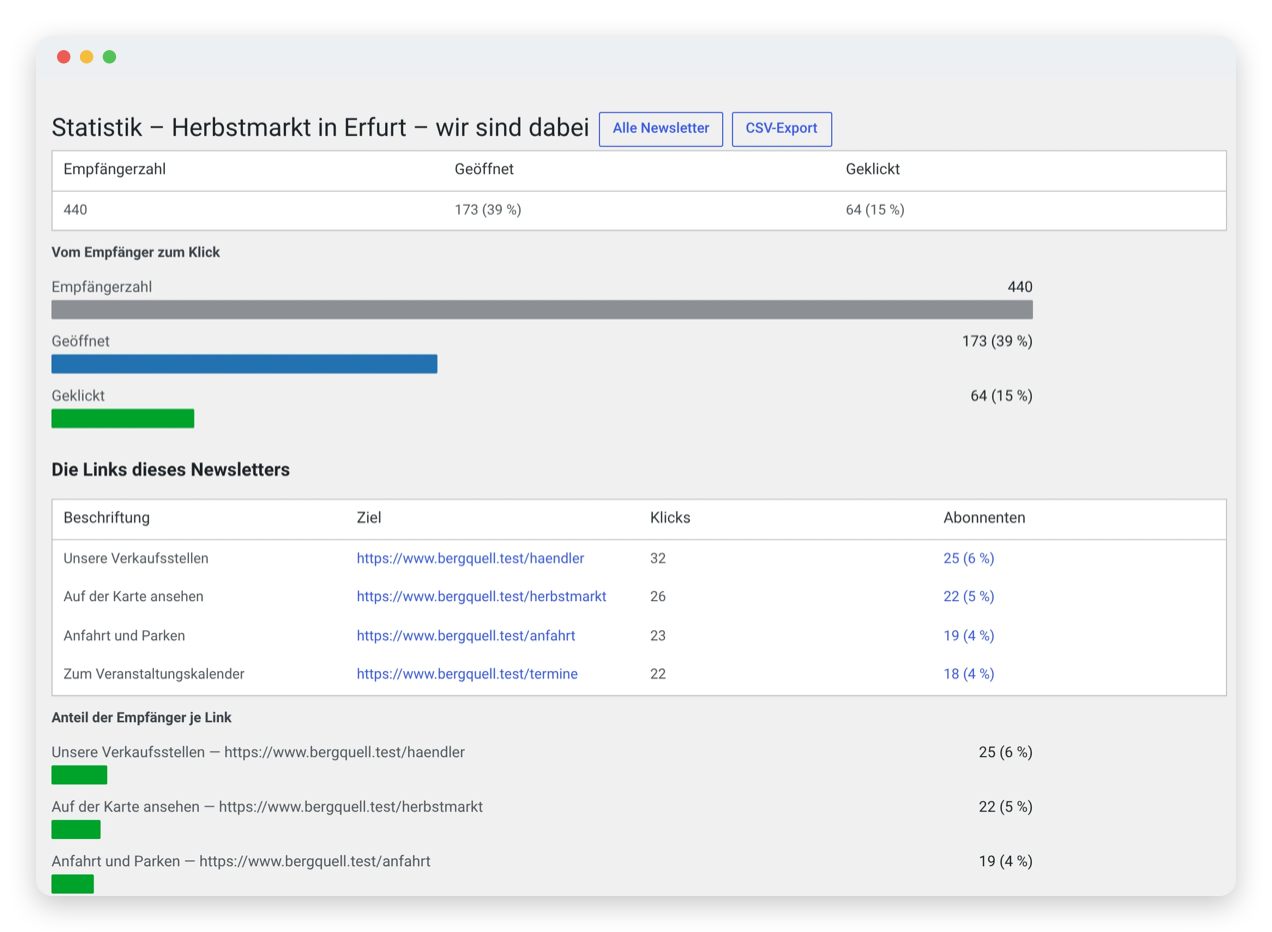This screenshot has height=932, width=1272.
Task: Click the green bar under Anfahrt und Parken
Action: pos(73,883)
